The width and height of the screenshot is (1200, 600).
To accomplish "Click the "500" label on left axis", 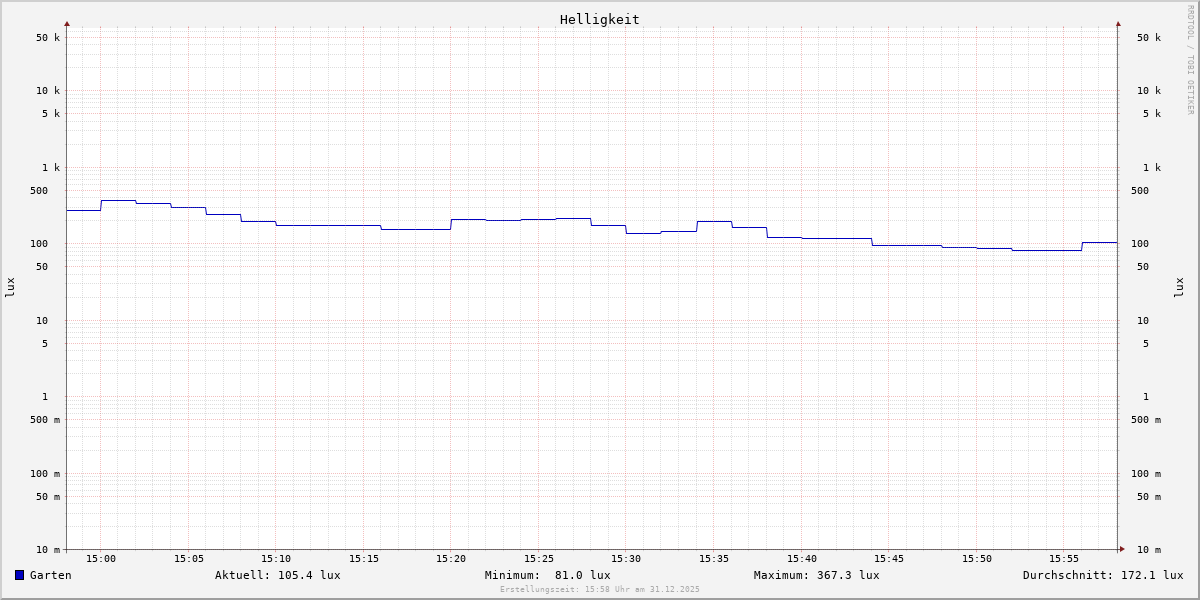I will pos(39,191).
